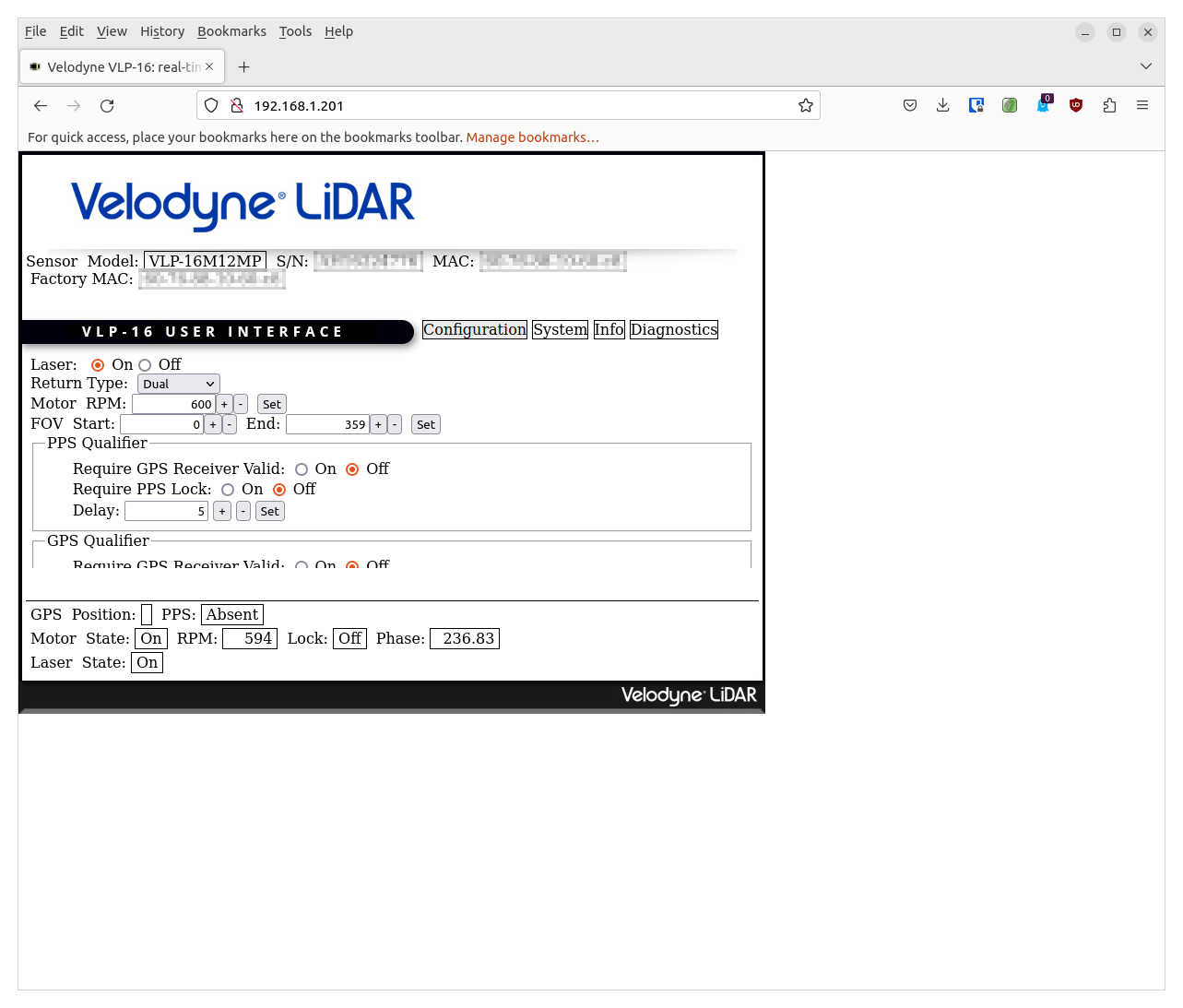Screen dimensions: 1183x1008
Task: Open the Firefox hamburger application menu
Action: (x=1142, y=105)
